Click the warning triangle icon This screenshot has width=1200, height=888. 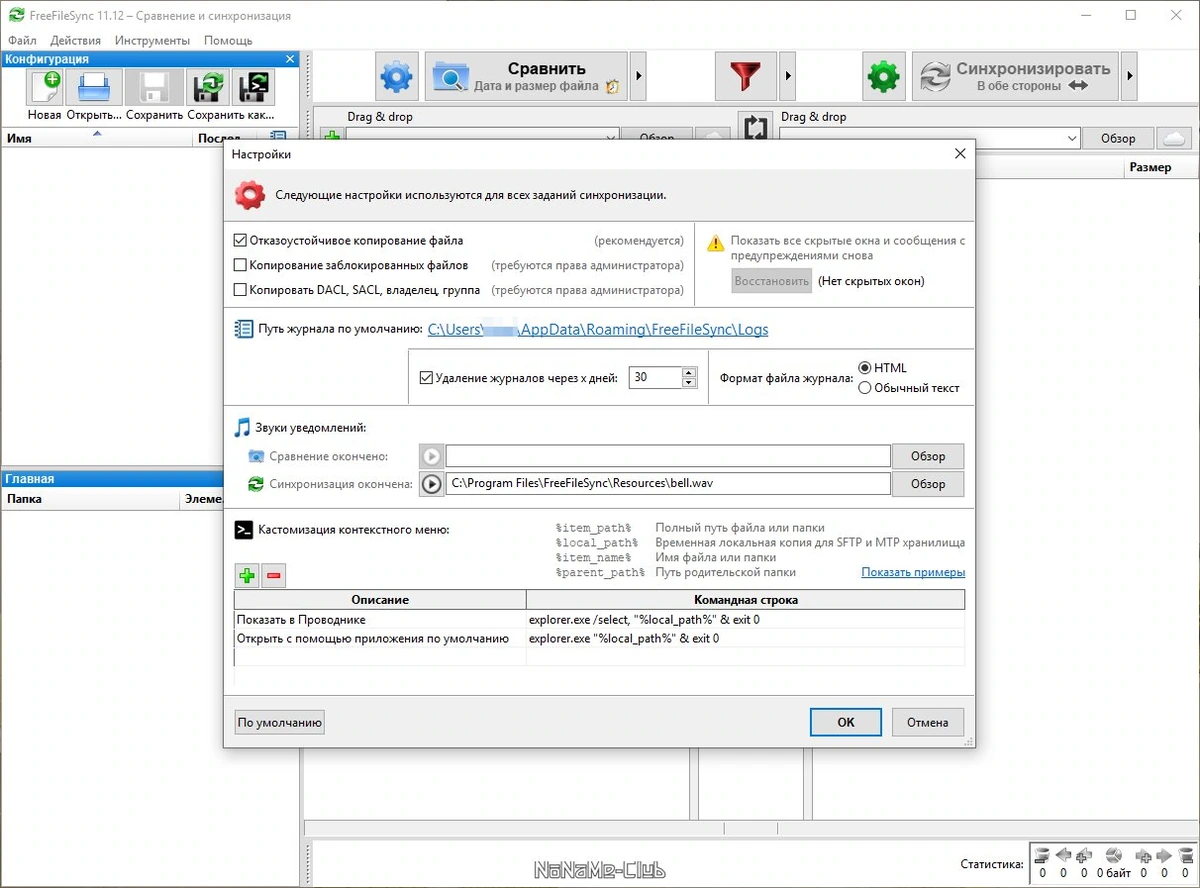pos(716,243)
